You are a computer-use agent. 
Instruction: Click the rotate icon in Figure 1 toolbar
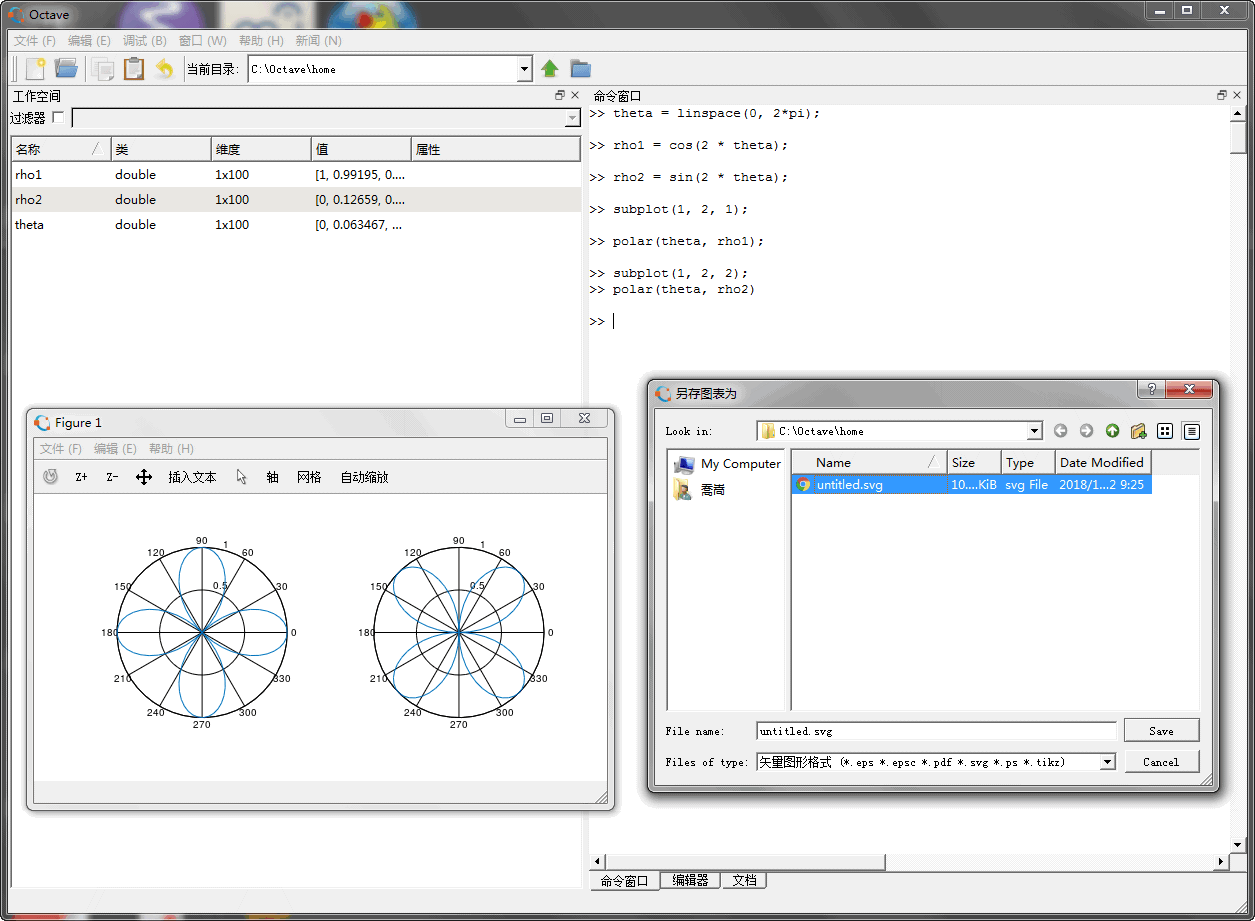(51, 477)
